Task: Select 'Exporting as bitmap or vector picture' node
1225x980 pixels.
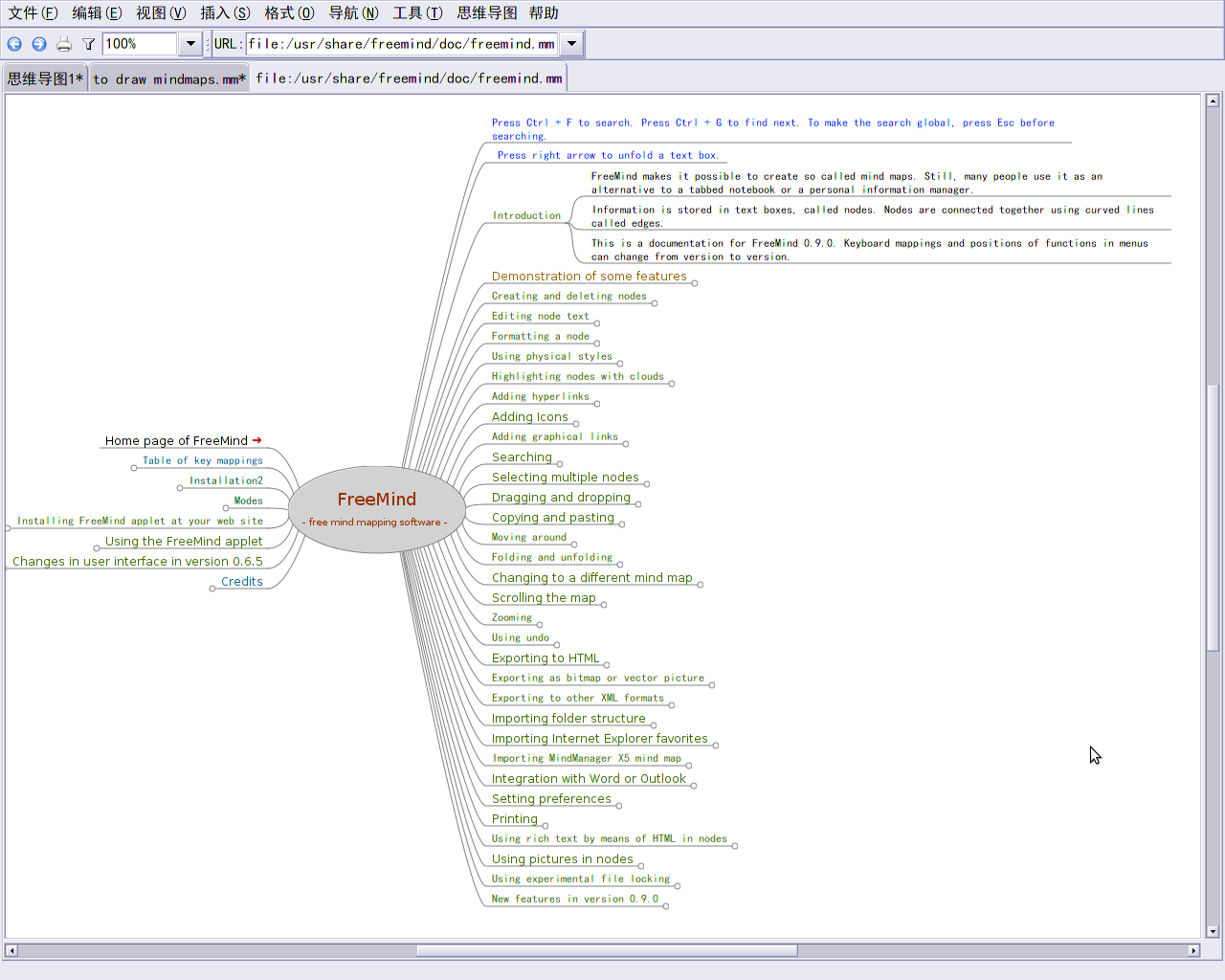Action: (x=598, y=679)
